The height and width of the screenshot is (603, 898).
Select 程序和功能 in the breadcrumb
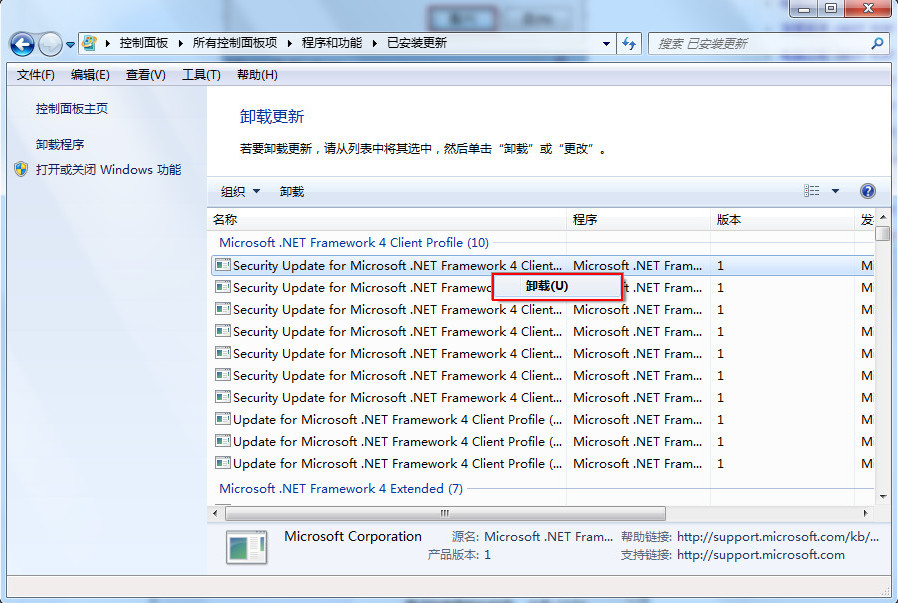(332, 43)
